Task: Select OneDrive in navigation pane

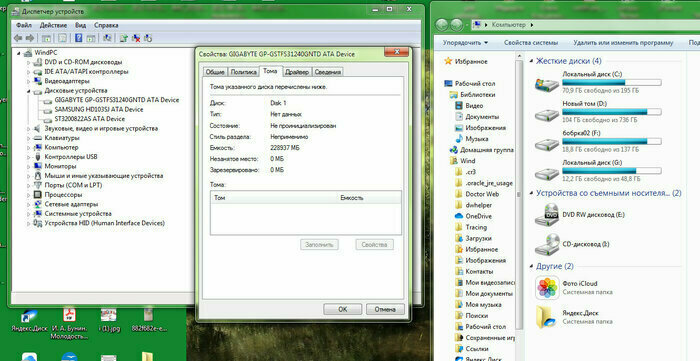Action: click(x=473, y=216)
